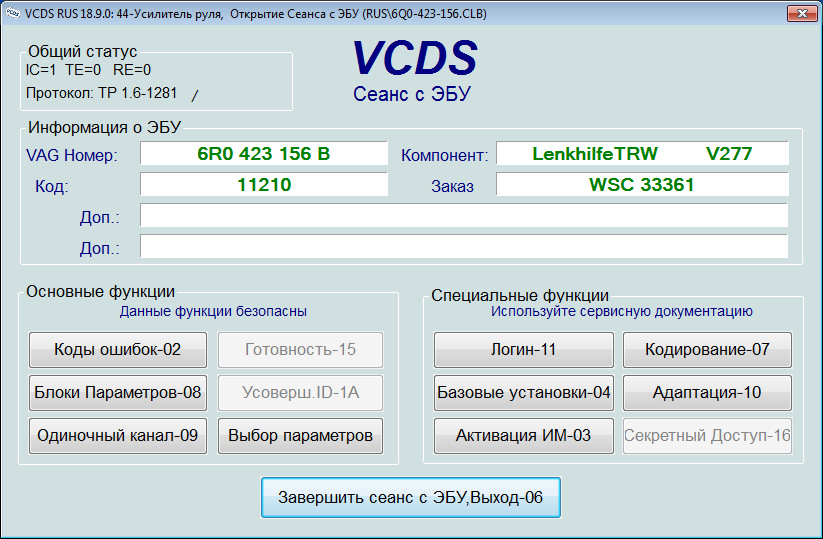The width and height of the screenshot is (823, 539).
Task: Open Кодирование-07 function
Action: pos(707,350)
